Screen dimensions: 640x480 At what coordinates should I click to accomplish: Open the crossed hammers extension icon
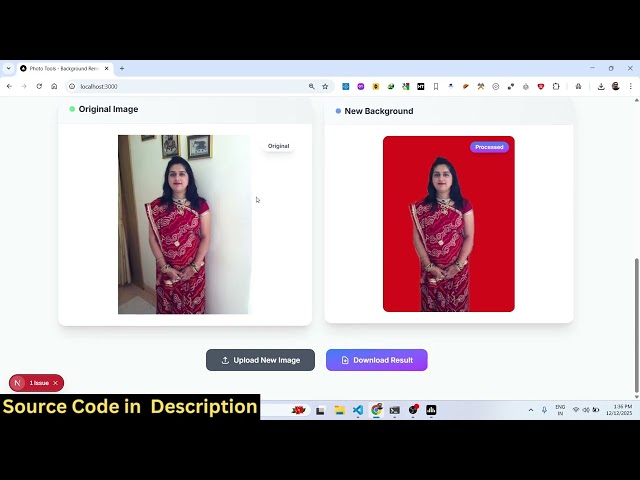[481, 86]
